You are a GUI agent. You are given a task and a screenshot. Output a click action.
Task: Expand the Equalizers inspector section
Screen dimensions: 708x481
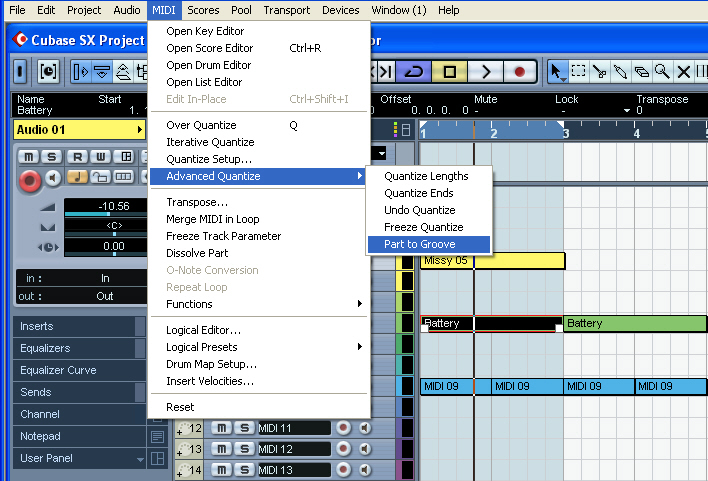[x=79, y=348]
